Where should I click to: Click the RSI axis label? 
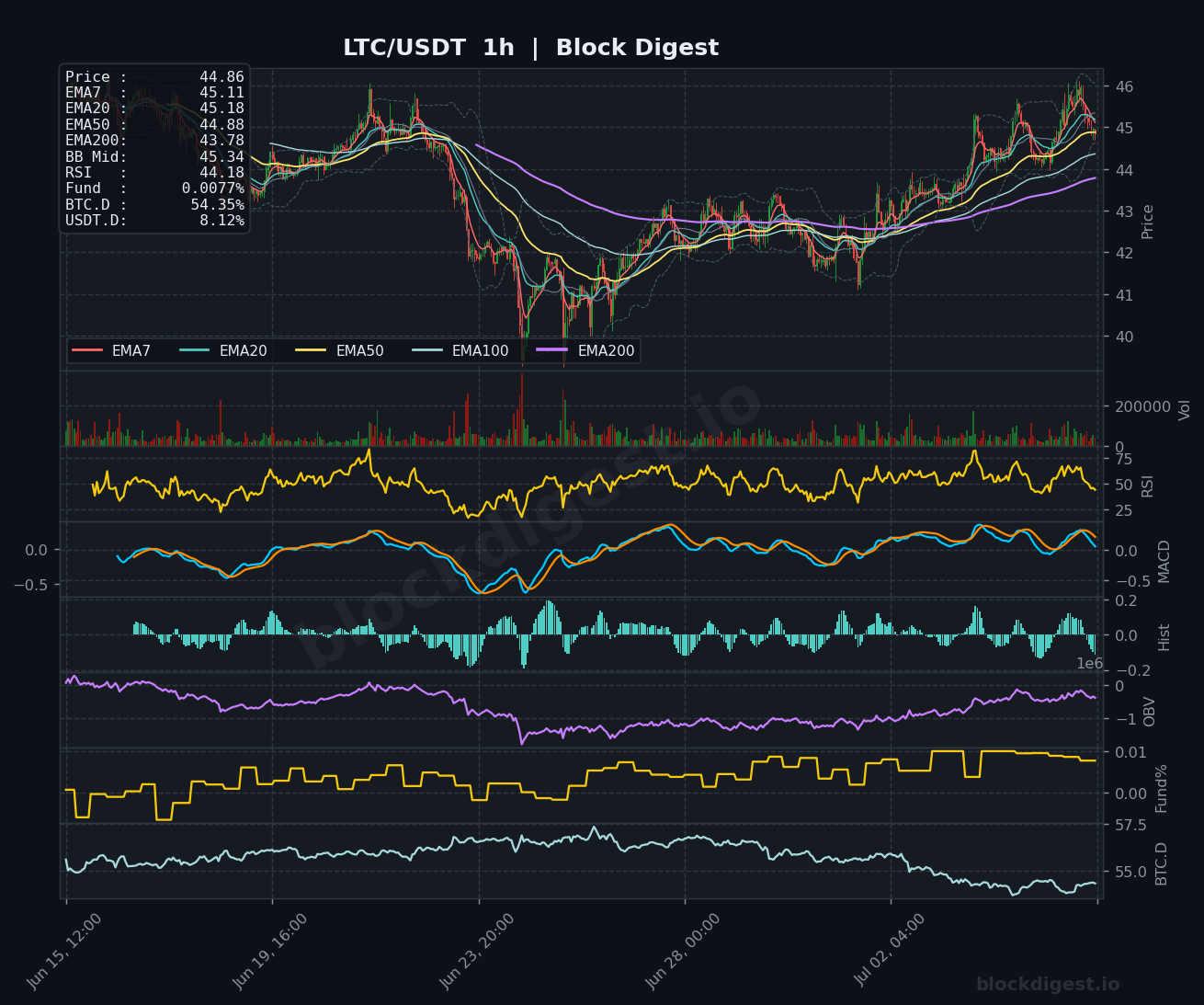[x=1147, y=486]
